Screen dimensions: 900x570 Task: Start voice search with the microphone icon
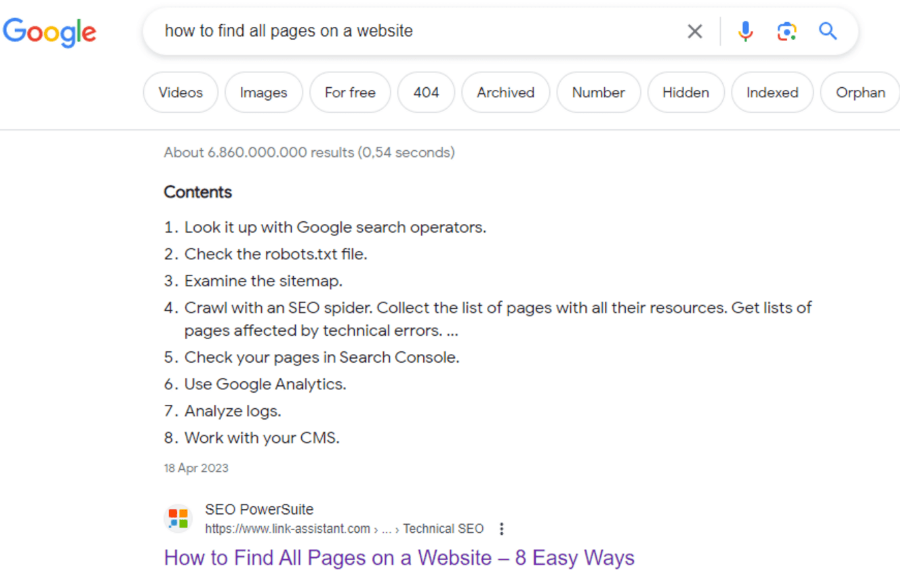(x=745, y=32)
